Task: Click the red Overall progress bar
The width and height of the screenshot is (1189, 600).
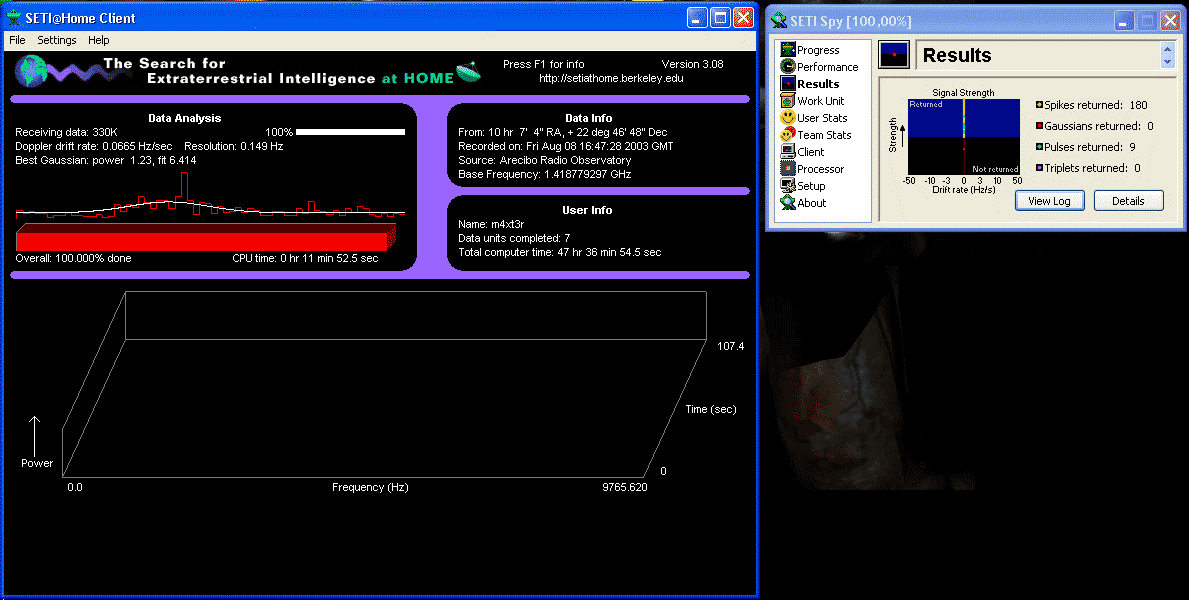Action: [x=205, y=237]
